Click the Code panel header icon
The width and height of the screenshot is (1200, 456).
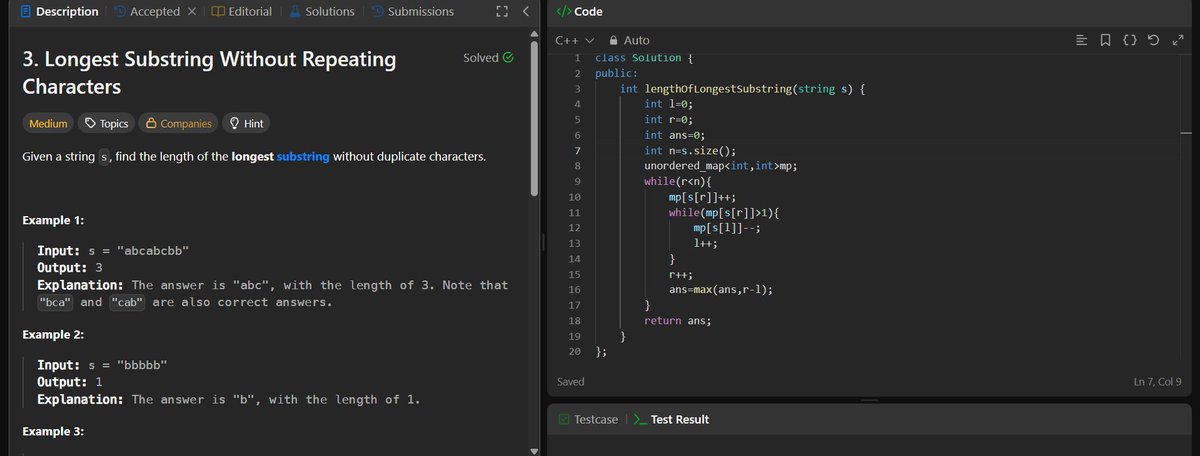[x=562, y=11]
